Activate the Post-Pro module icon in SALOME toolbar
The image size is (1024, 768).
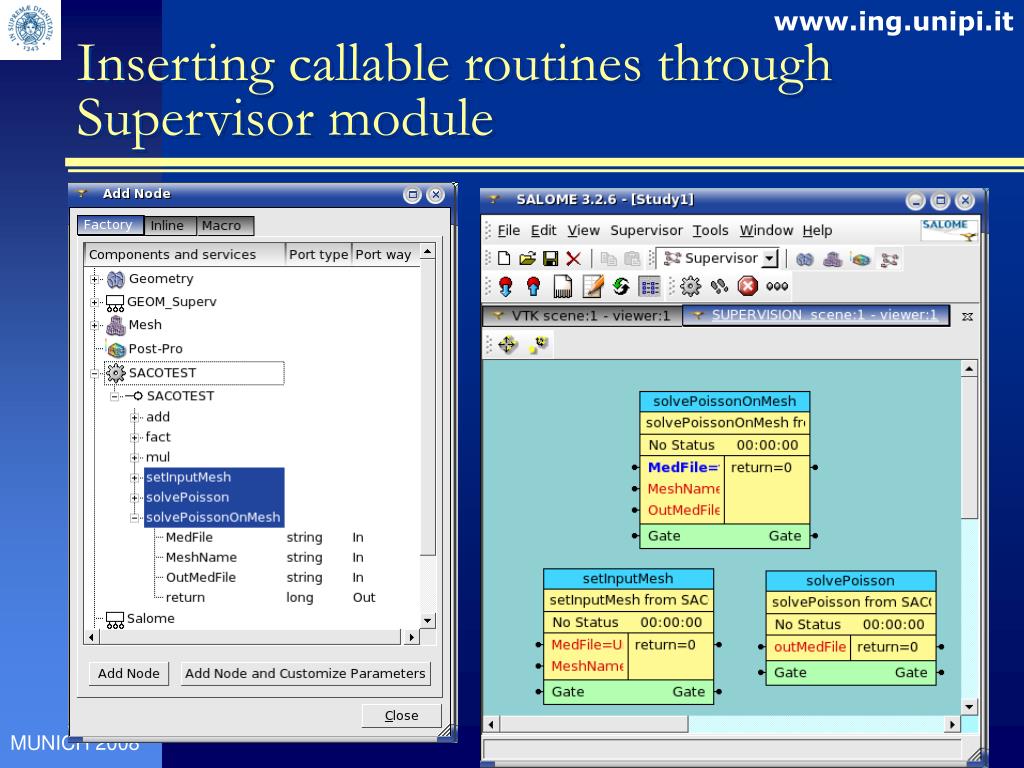click(861, 259)
